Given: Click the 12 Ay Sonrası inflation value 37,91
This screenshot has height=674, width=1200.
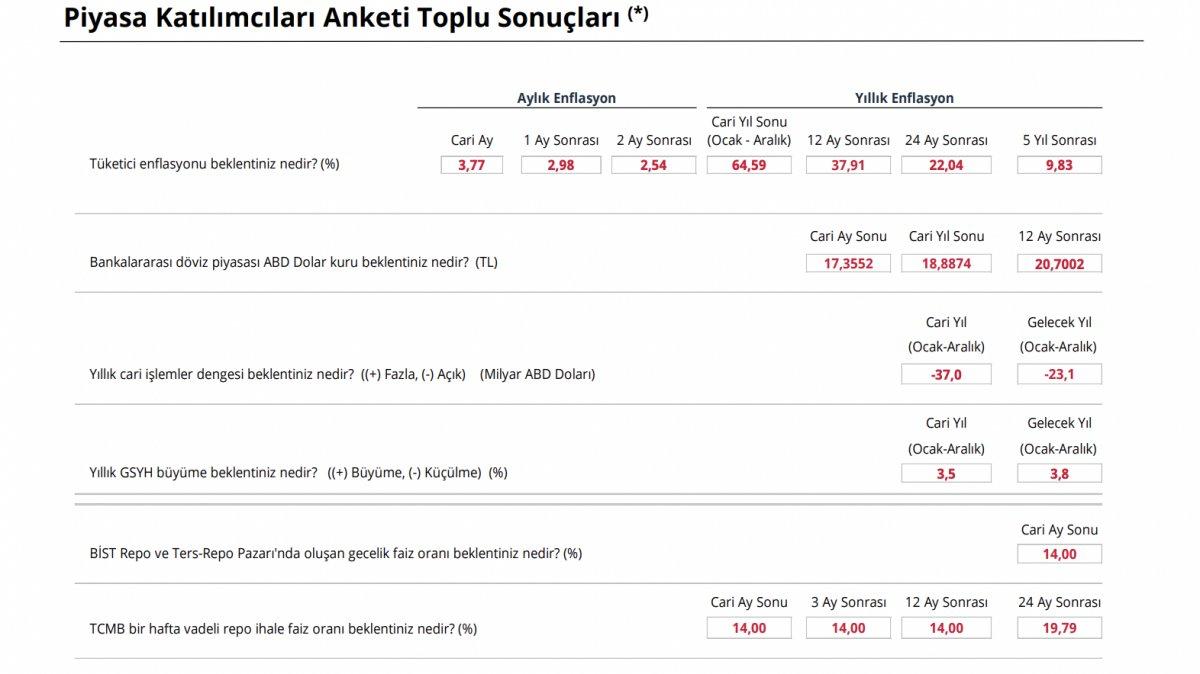Looking at the screenshot, I should point(848,165).
